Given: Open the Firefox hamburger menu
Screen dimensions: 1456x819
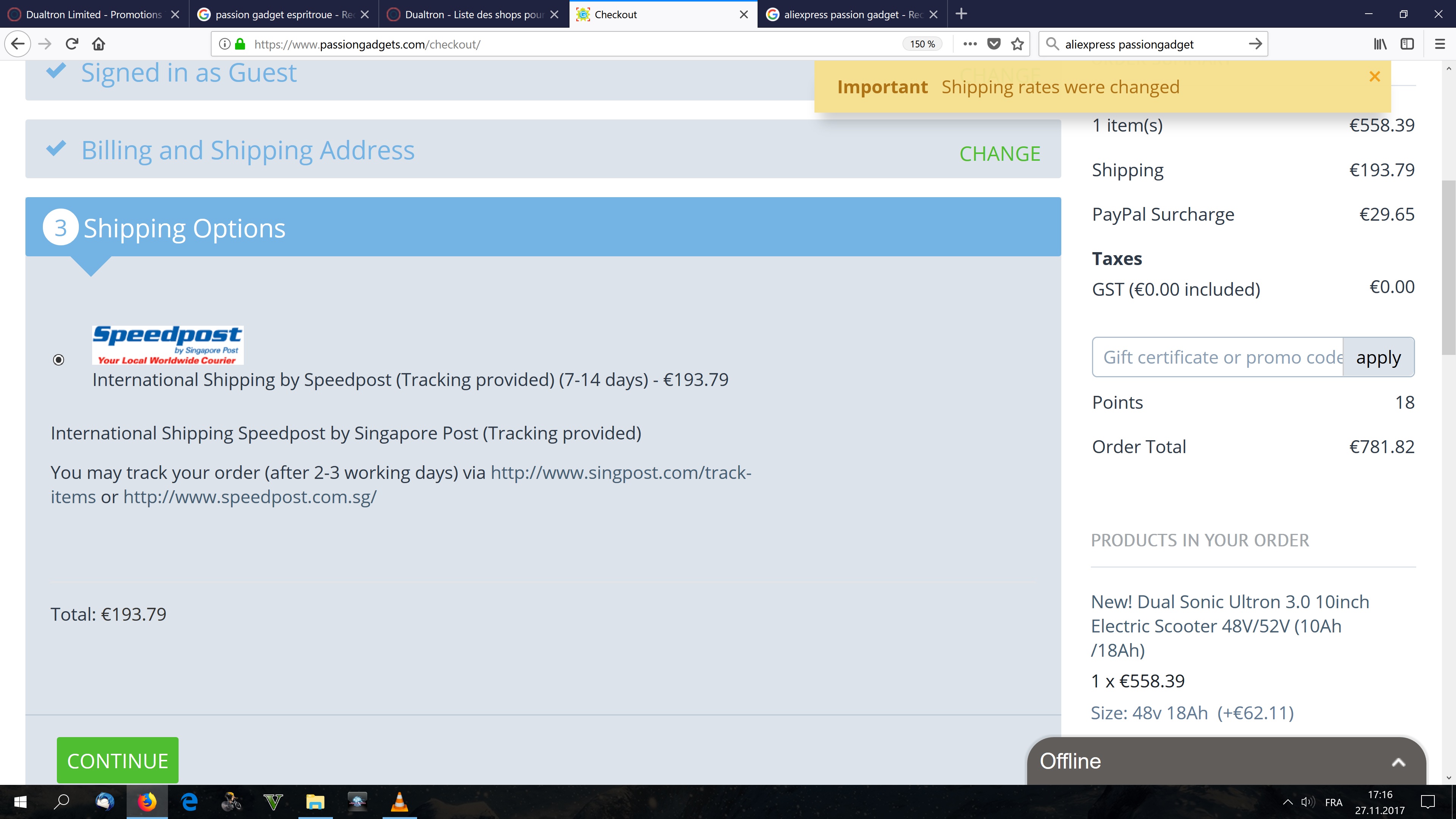Looking at the screenshot, I should click(x=1440, y=44).
